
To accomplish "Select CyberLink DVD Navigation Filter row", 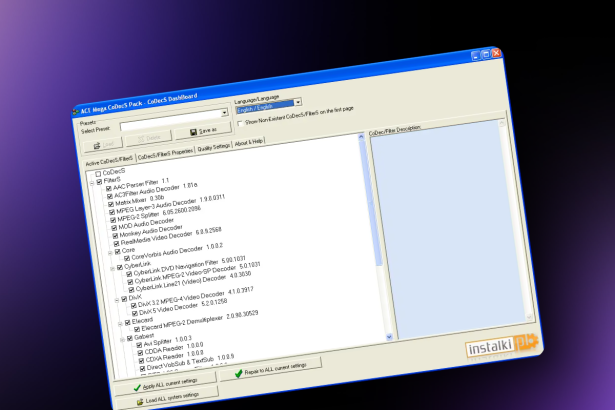I will pyautogui.click(x=189, y=266).
